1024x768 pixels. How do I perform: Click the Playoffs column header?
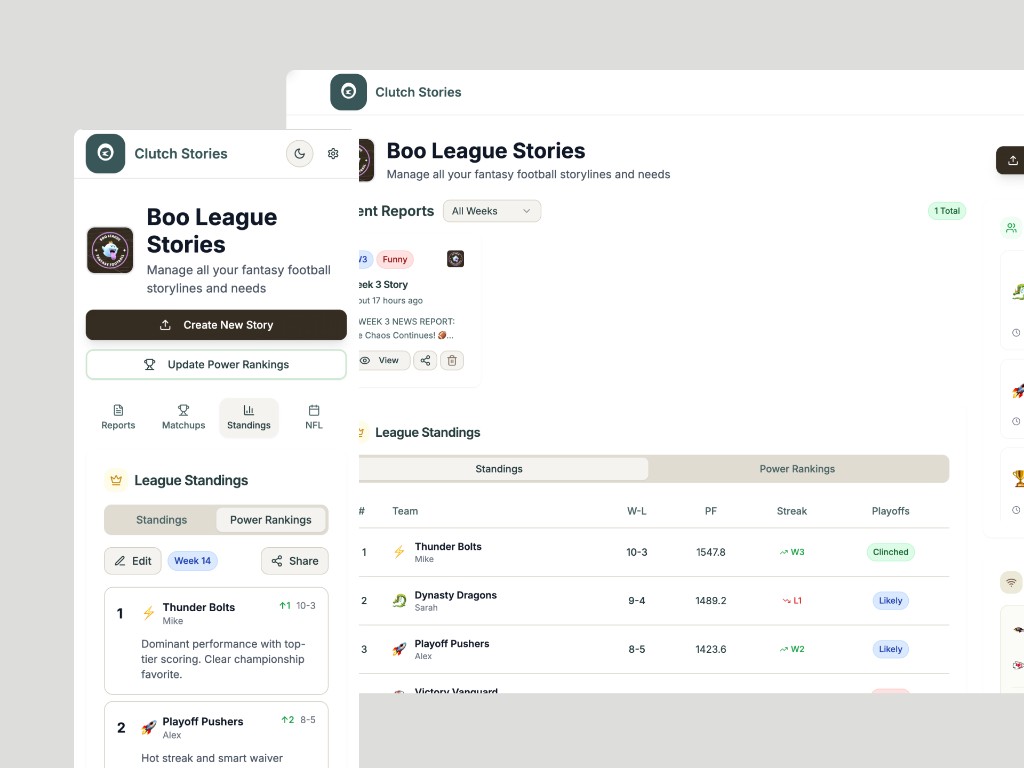[x=891, y=511]
